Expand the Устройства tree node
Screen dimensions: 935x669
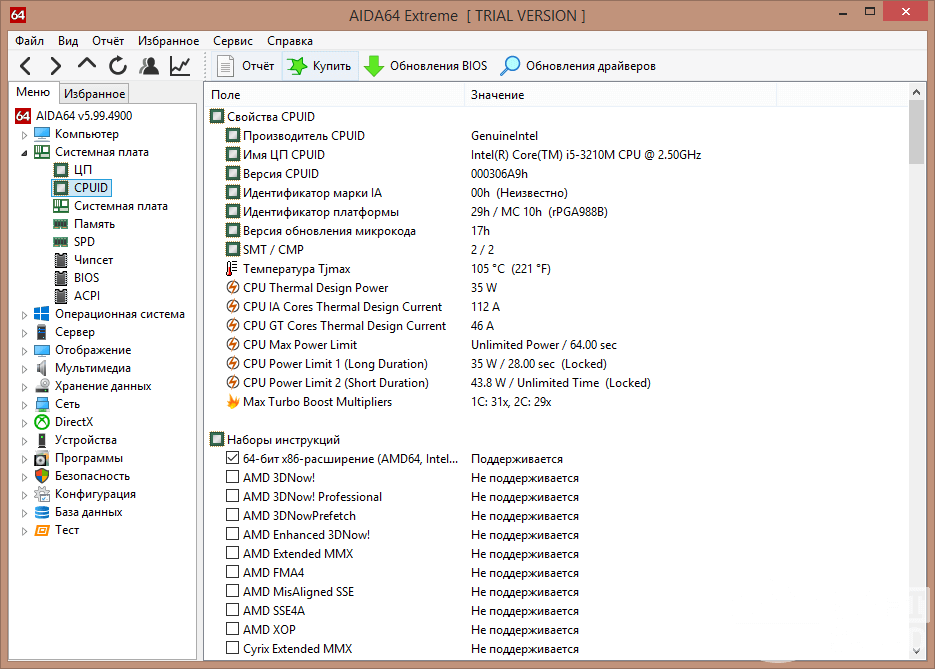click(24, 441)
